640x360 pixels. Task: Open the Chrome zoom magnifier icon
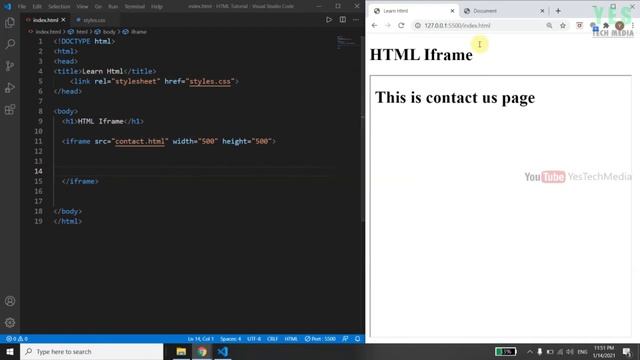549,25
